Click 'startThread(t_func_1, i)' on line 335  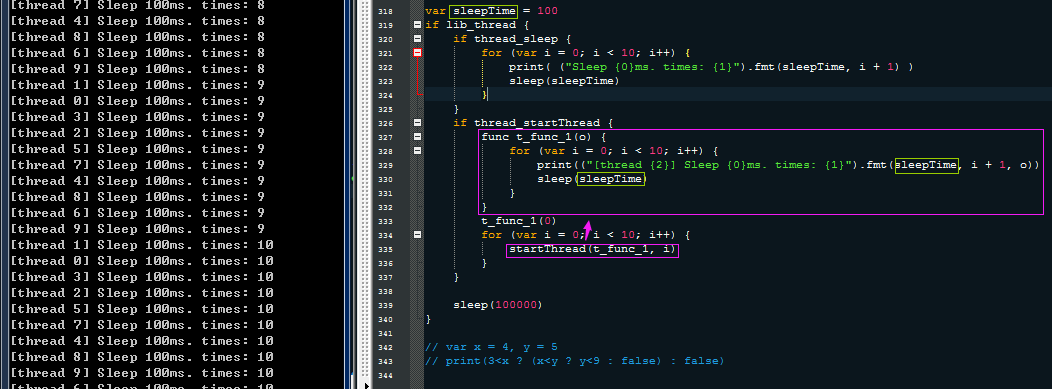592,250
